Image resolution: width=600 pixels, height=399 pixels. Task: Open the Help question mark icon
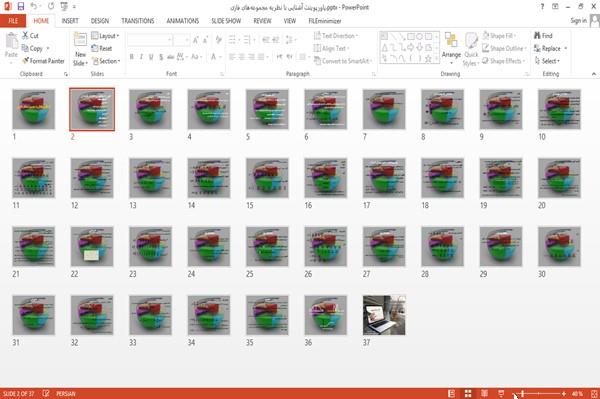[542, 7]
